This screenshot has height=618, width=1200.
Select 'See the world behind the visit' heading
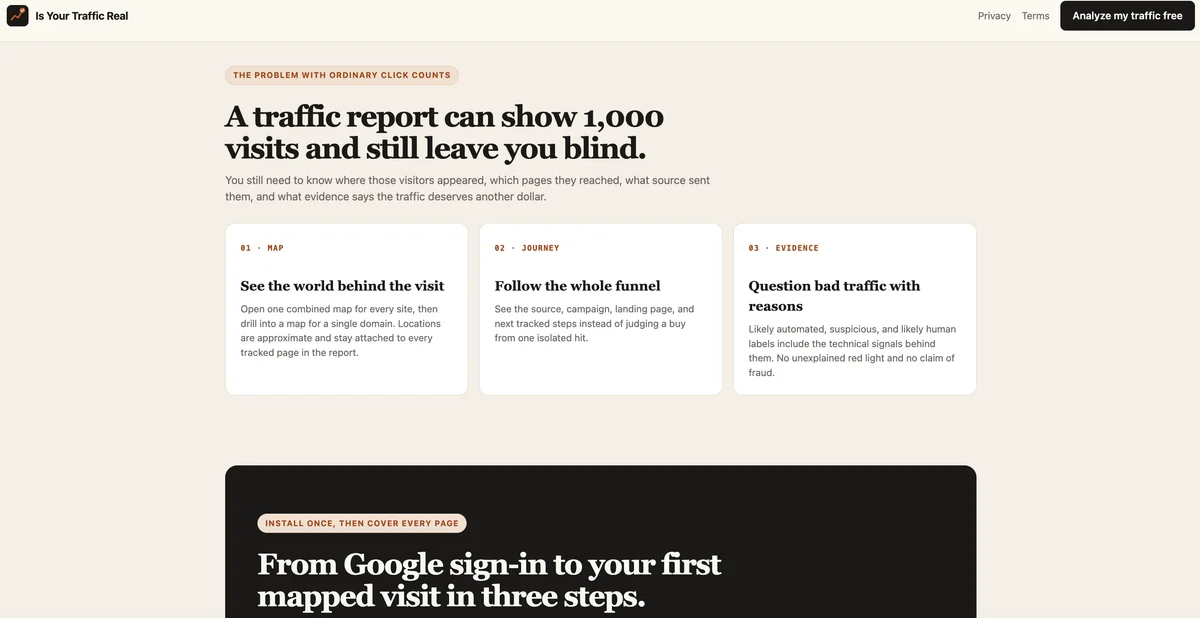click(342, 286)
